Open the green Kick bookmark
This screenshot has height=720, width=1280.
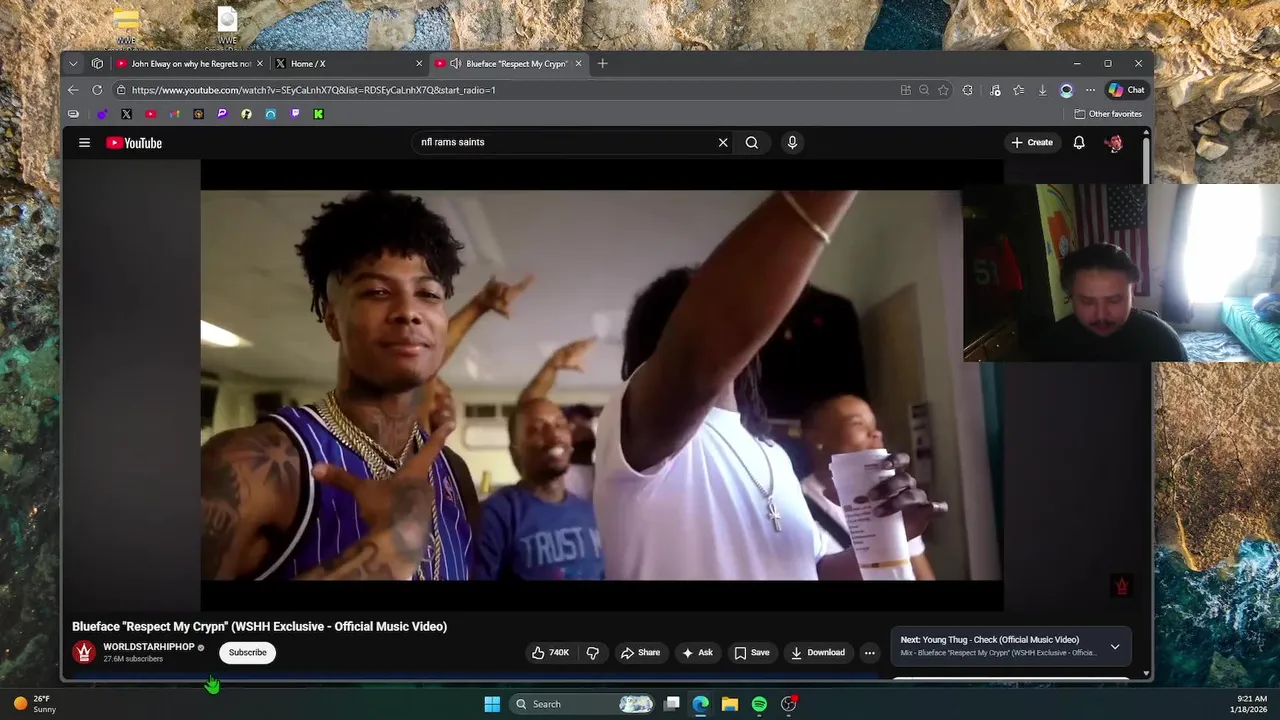tap(318, 114)
